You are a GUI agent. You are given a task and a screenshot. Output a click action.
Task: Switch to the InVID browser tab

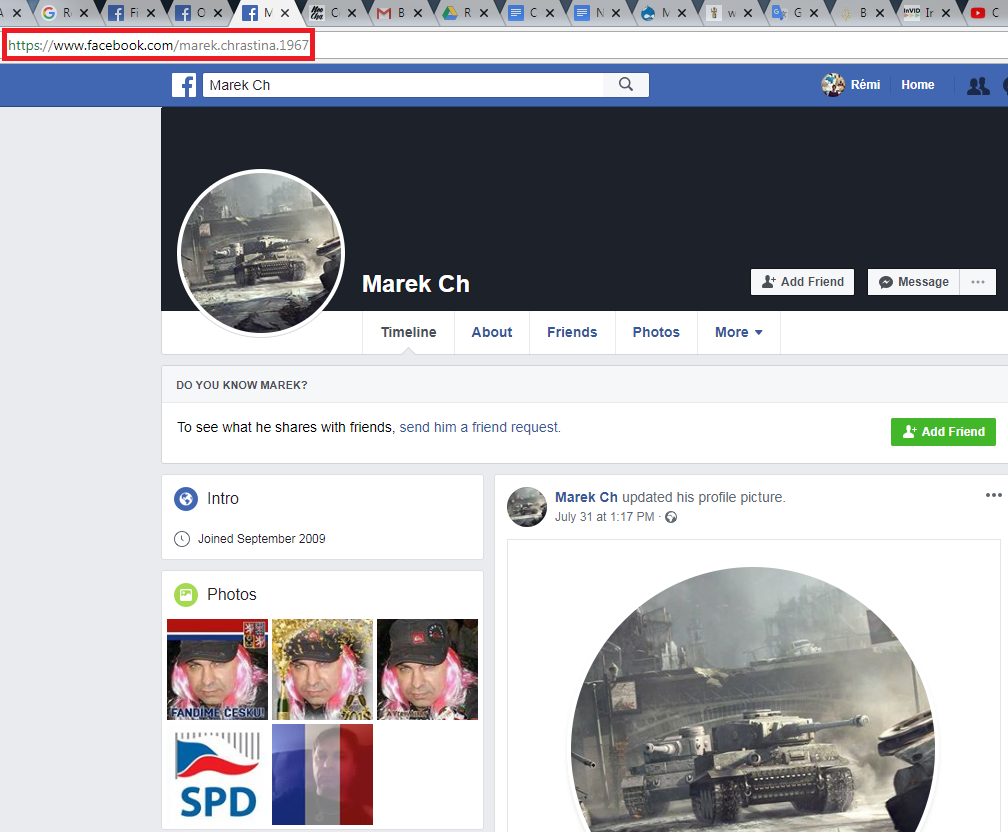point(919,13)
